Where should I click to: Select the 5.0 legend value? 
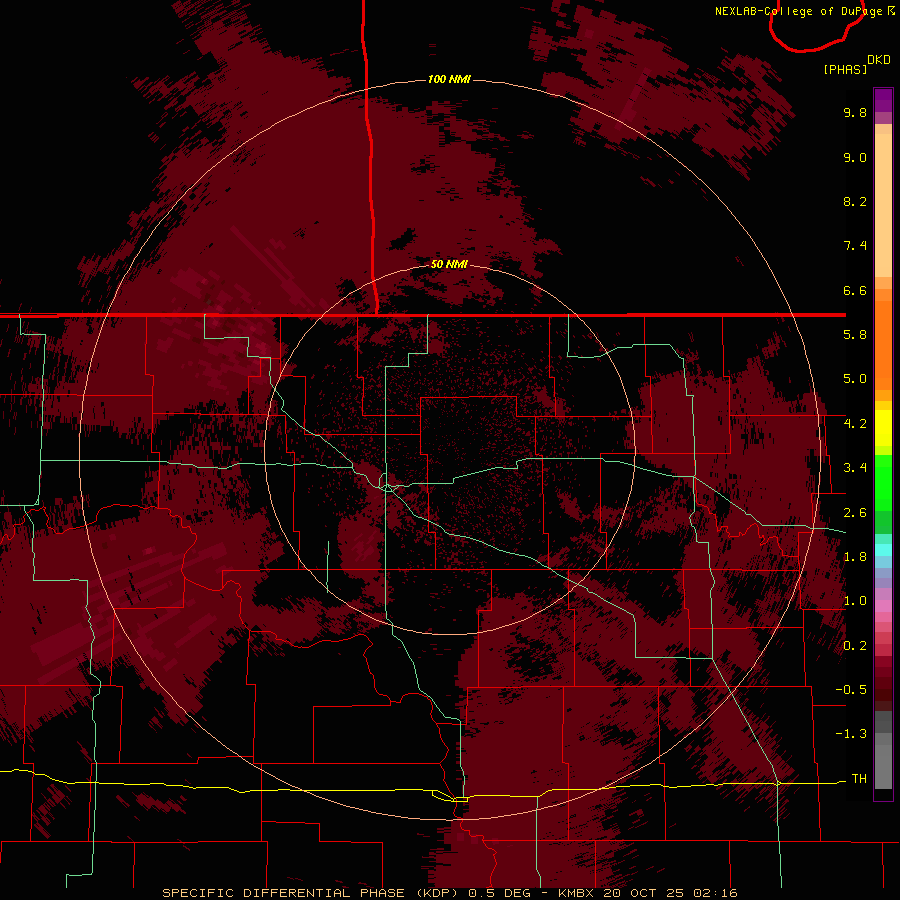(855, 379)
